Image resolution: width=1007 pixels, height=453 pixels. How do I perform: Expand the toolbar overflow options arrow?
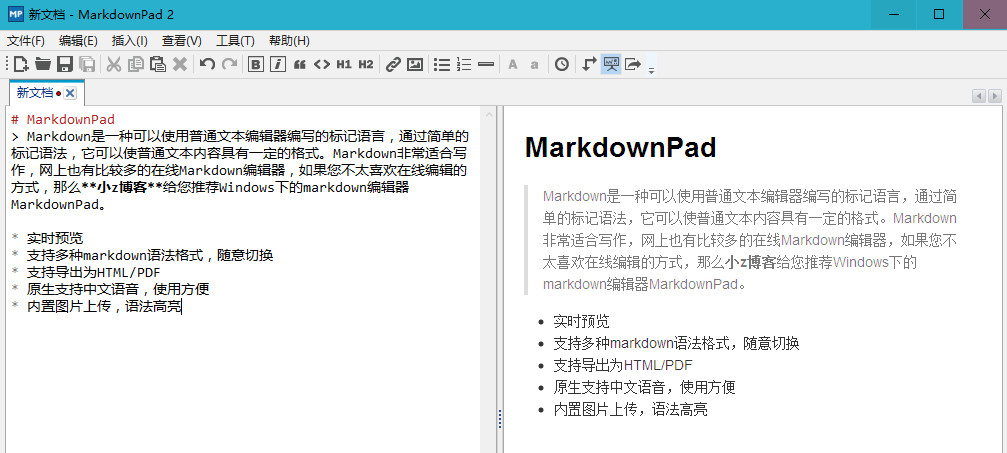(x=651, y=69)
